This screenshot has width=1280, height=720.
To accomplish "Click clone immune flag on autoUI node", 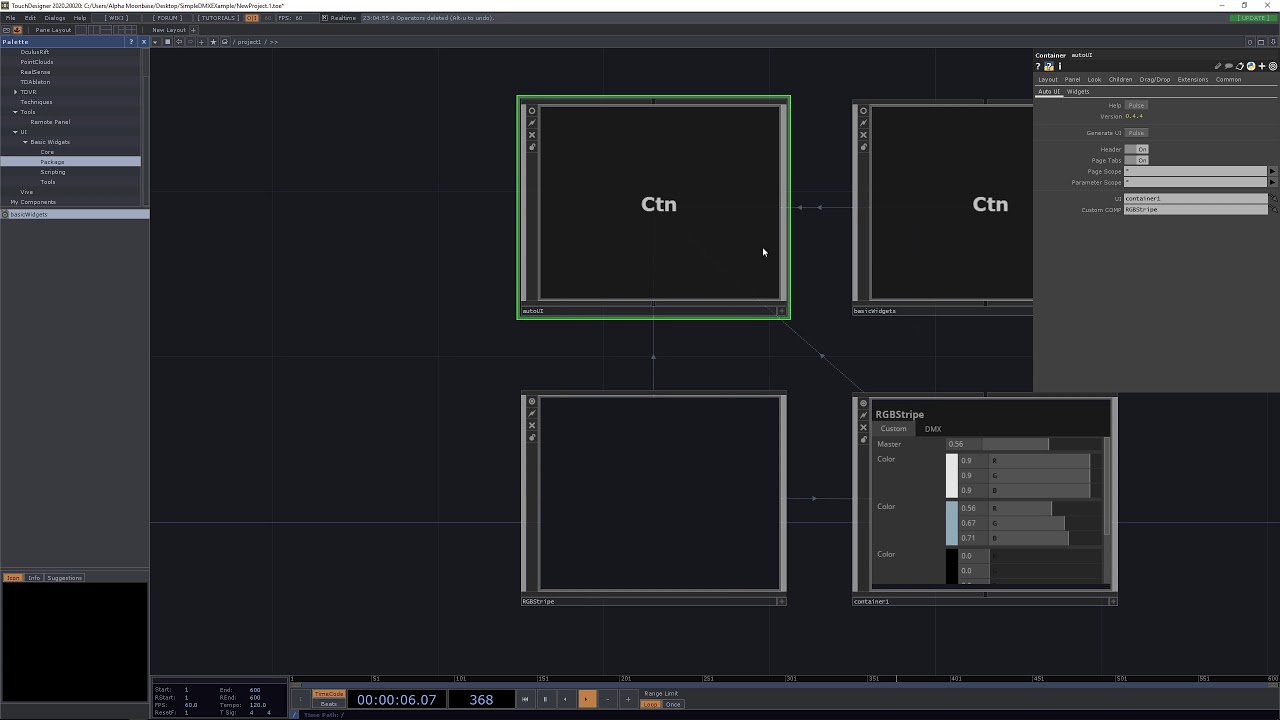I will coord(532,123).
